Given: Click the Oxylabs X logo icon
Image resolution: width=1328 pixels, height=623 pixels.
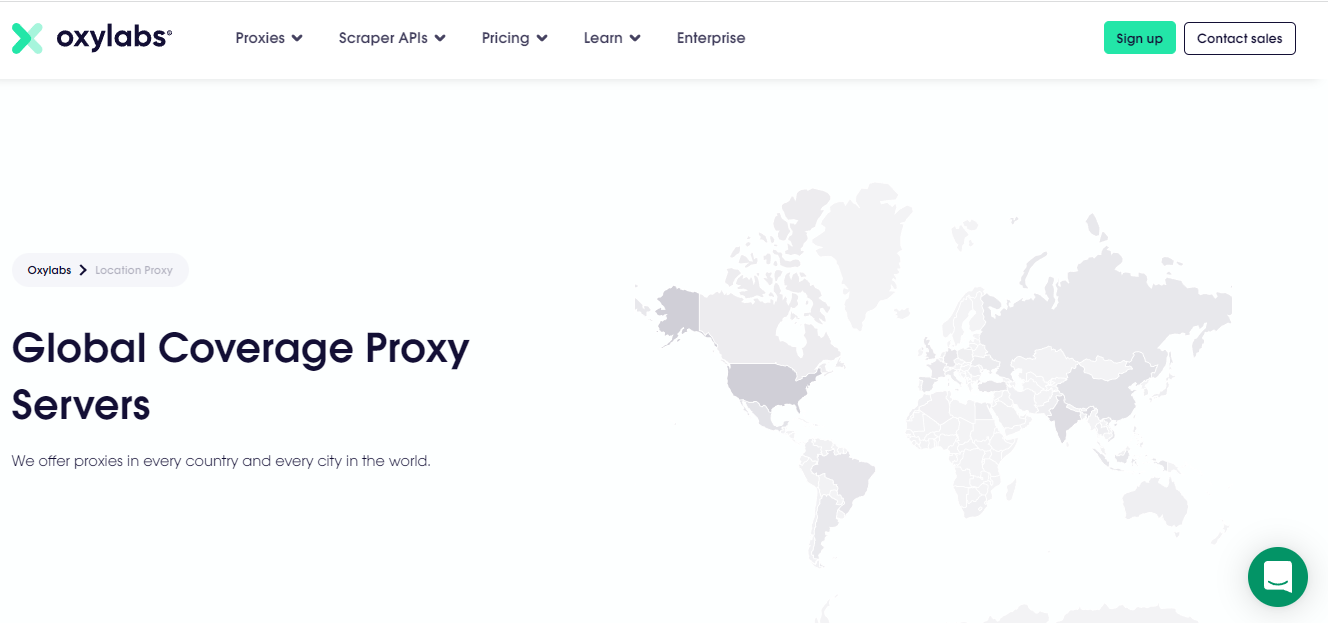Looking at the screenshot, I should [27, 38].
